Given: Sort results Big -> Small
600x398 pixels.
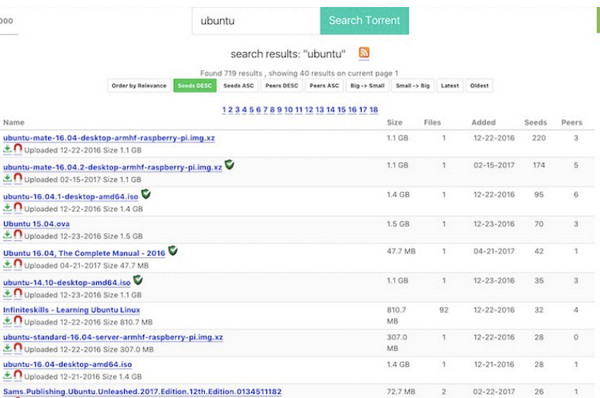Looking at the screenshot, I should 367,86.
